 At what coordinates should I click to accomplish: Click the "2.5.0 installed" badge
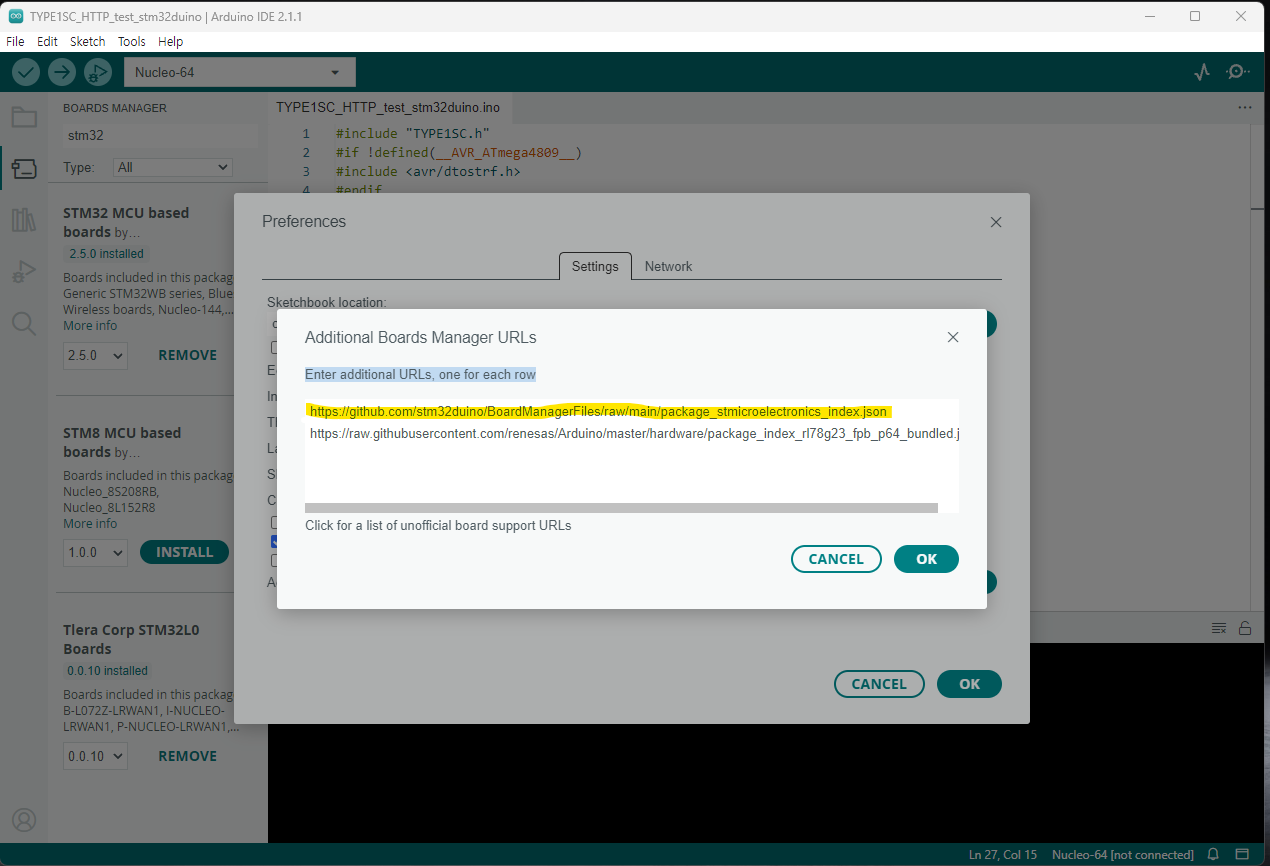[106, 254]
